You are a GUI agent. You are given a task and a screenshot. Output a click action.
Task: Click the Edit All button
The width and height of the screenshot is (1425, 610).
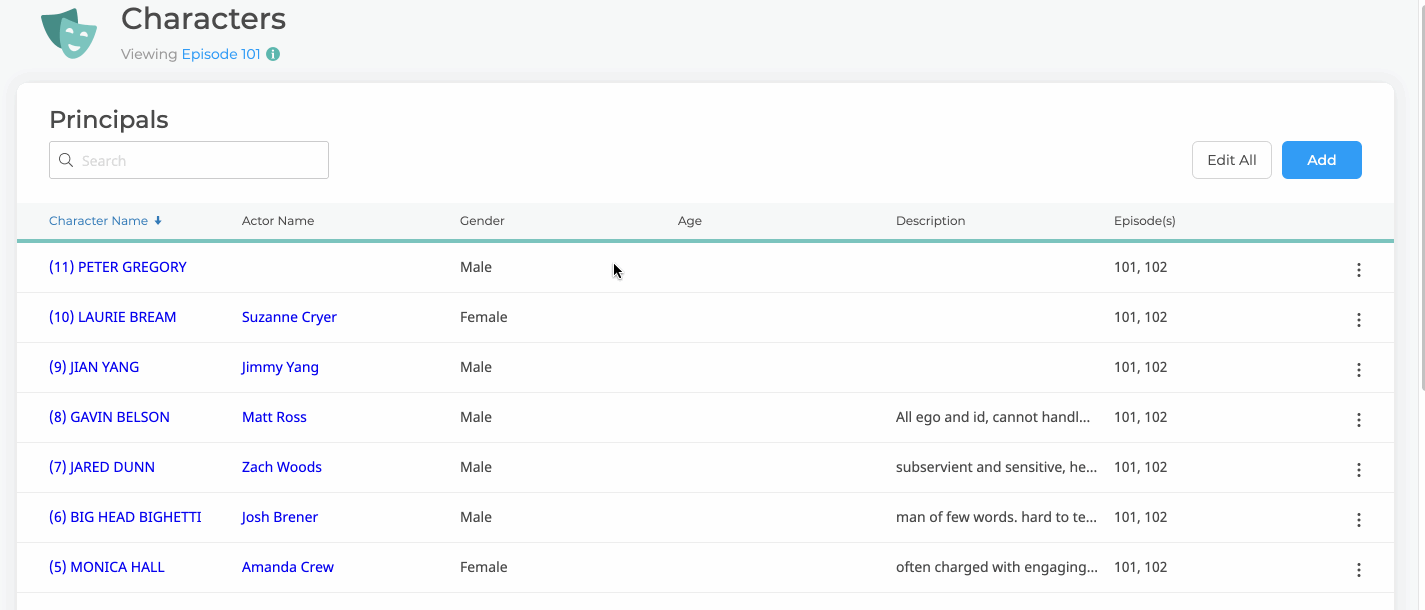pyautogui.click(x=1232, y=160)
